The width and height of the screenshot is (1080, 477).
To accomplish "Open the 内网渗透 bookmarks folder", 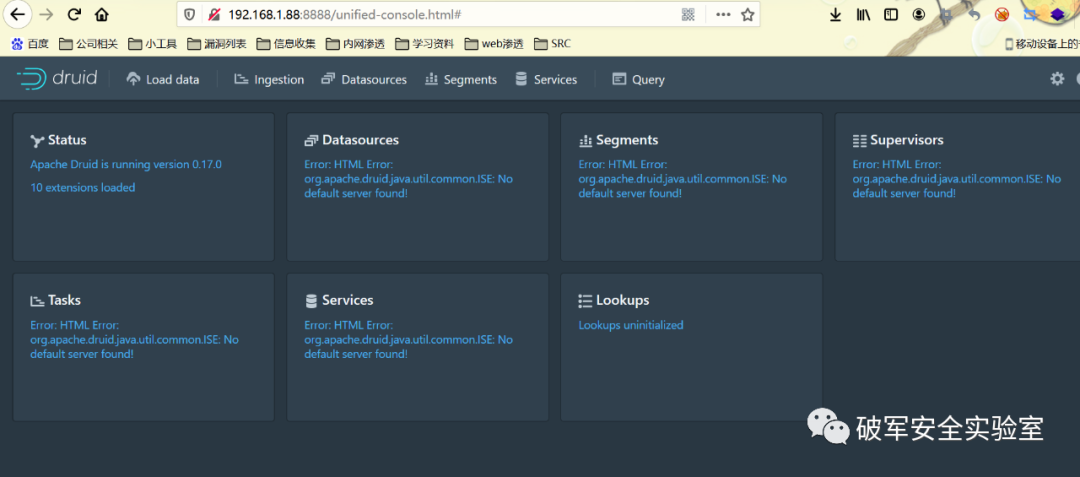I will [355, 44].
